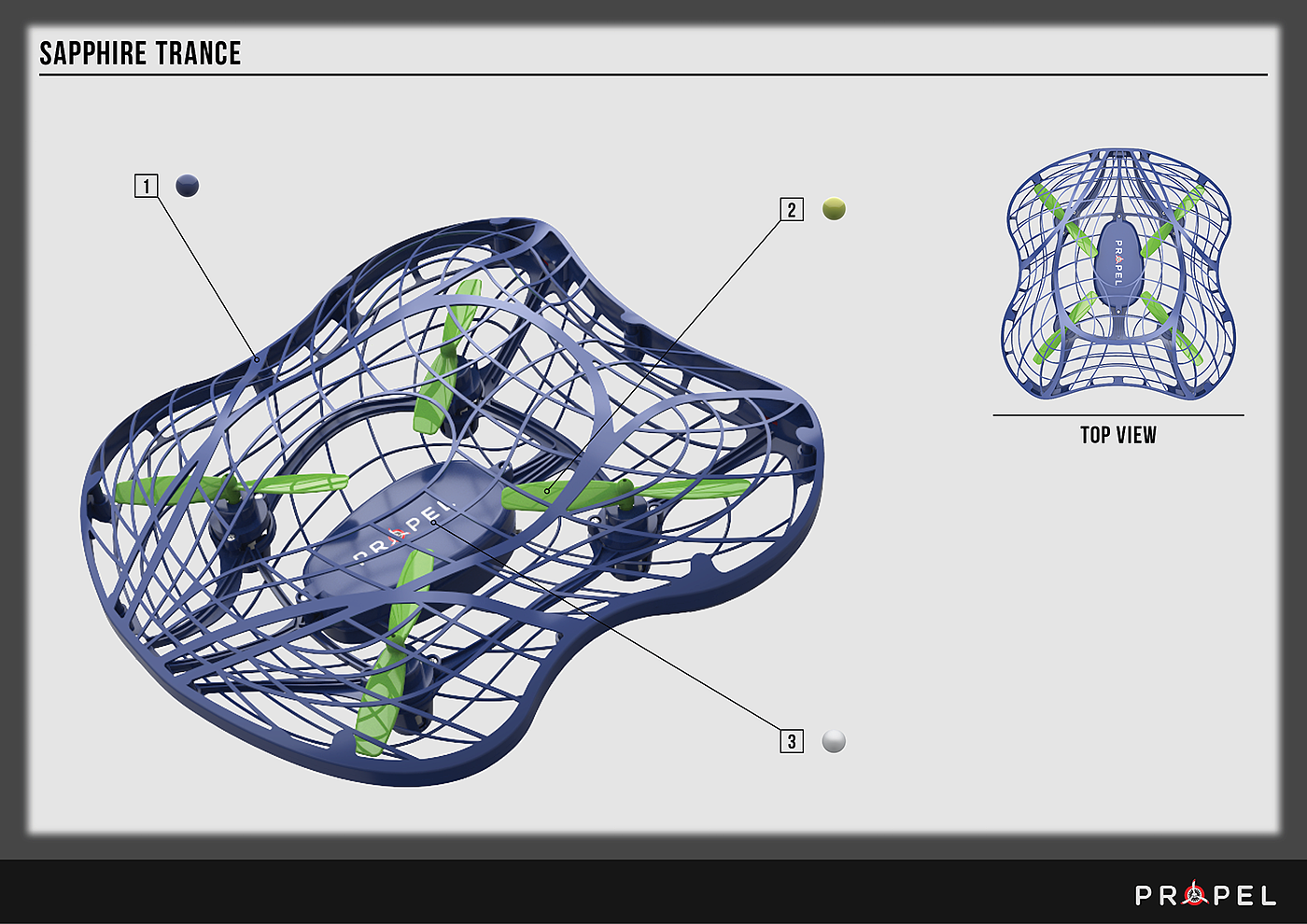
Task: Click the callout box numbered 2
Action: pyautogui.click(x=792, y=209)
